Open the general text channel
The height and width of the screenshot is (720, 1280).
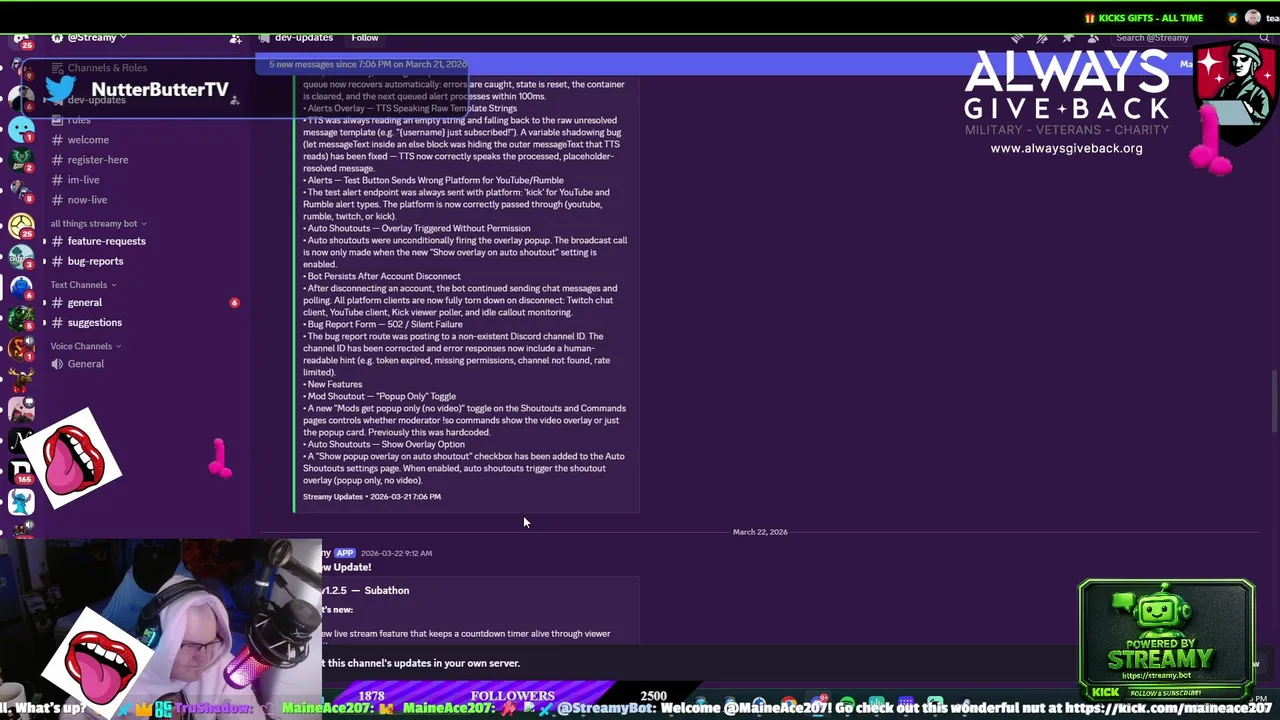pos(85,302)
